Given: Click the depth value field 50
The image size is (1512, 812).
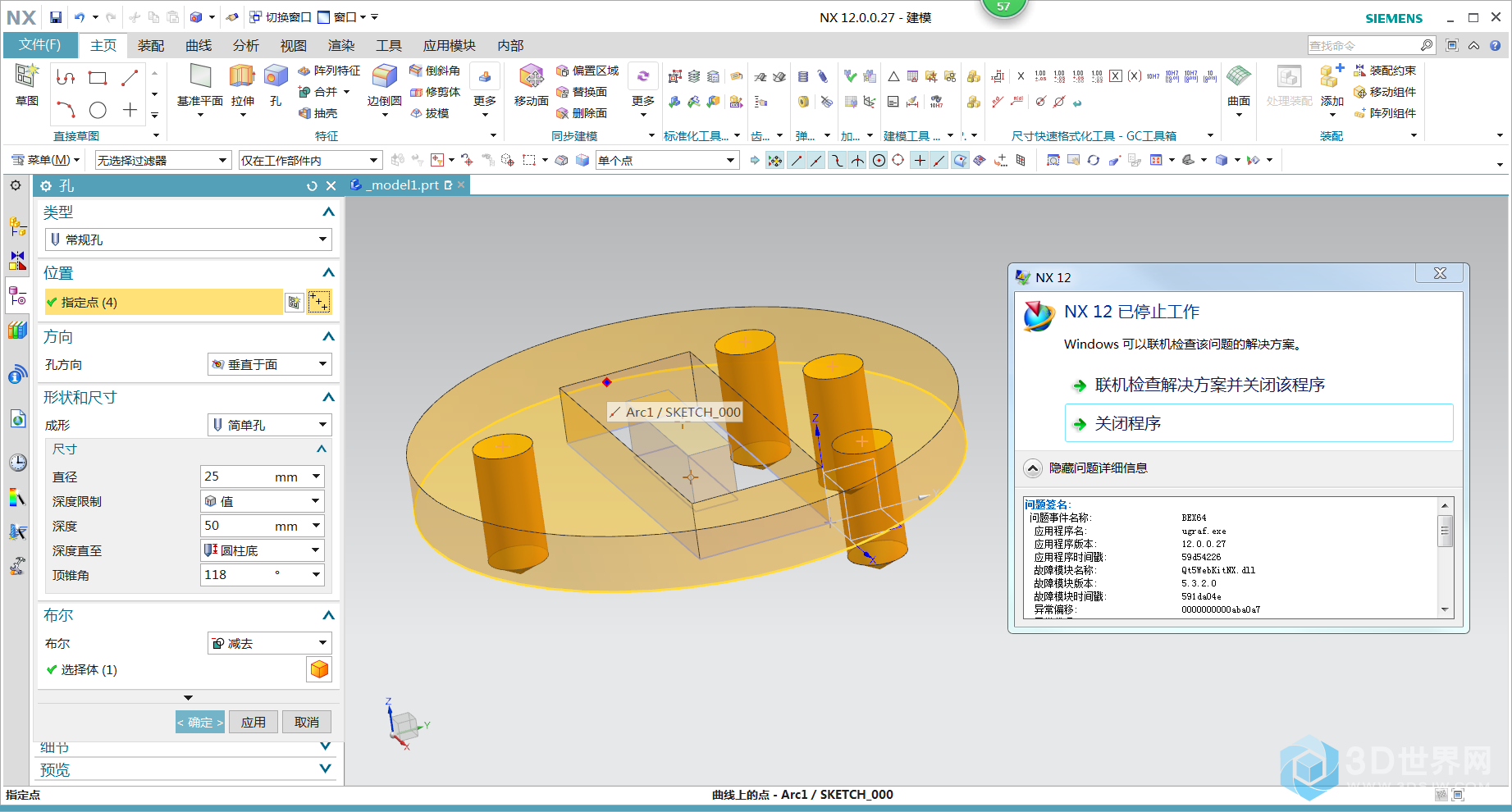Looking at the screenshot, I should tap(236, 526).
